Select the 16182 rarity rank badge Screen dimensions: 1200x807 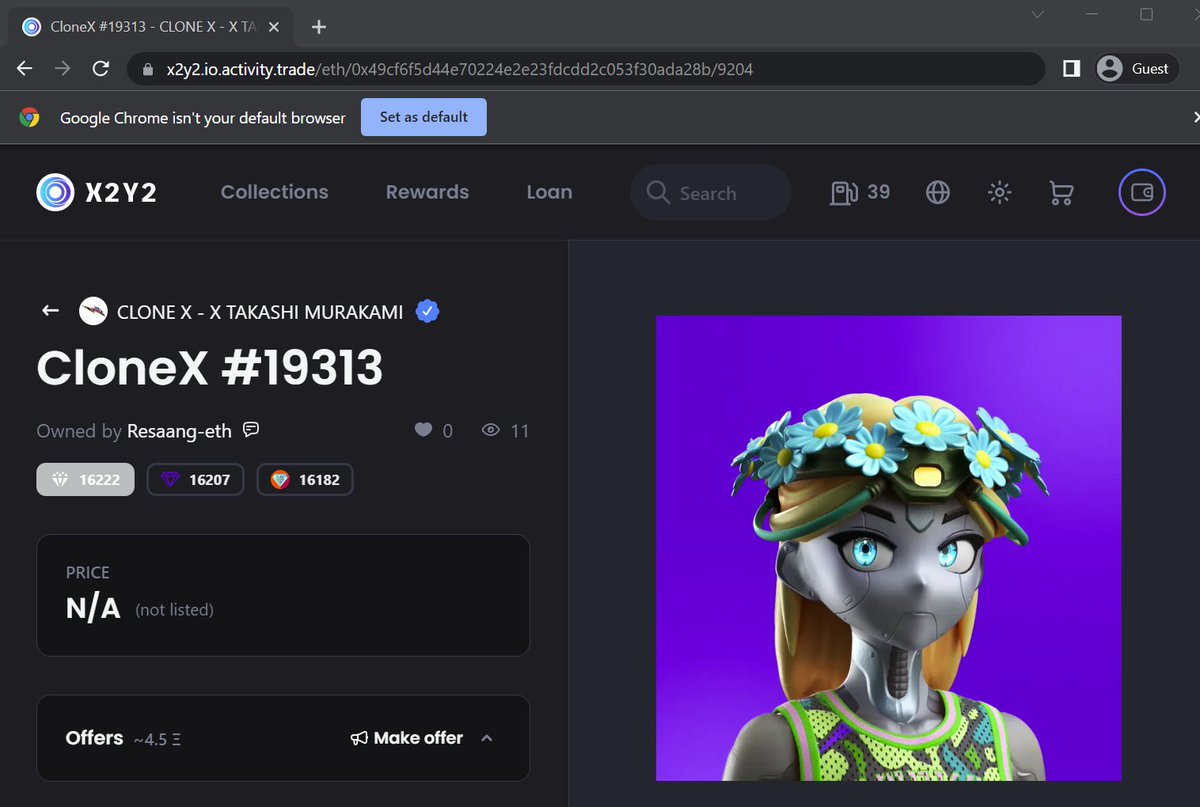pos(305,480)
